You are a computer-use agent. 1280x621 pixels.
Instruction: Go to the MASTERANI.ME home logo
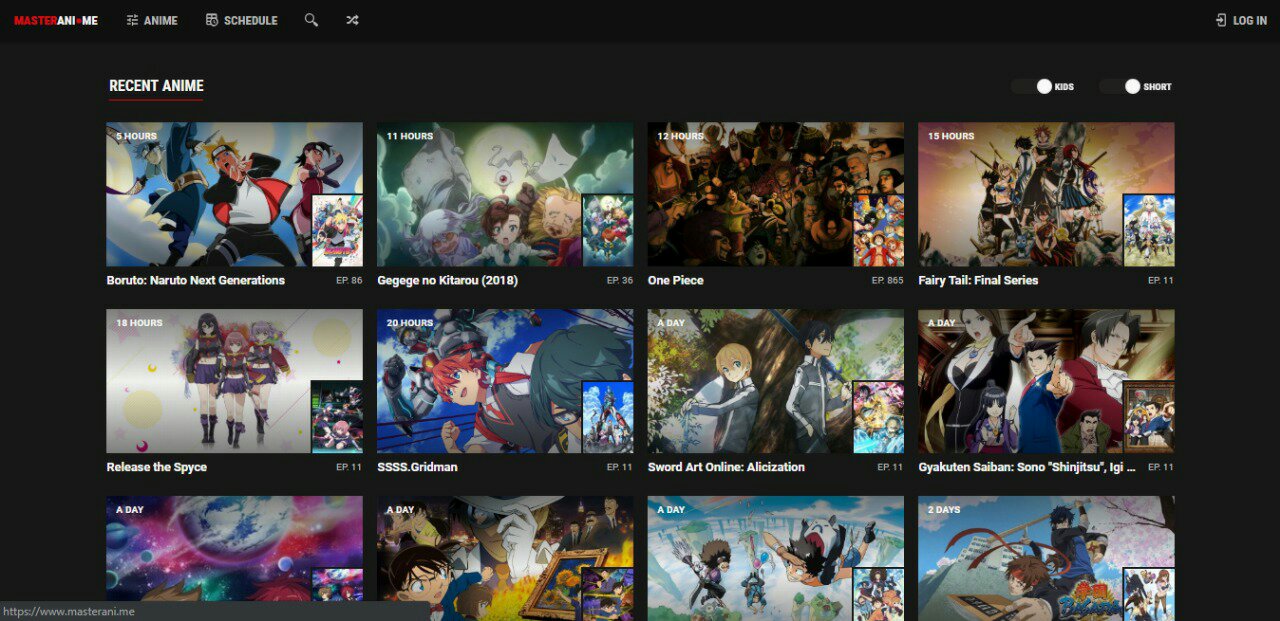56,21
